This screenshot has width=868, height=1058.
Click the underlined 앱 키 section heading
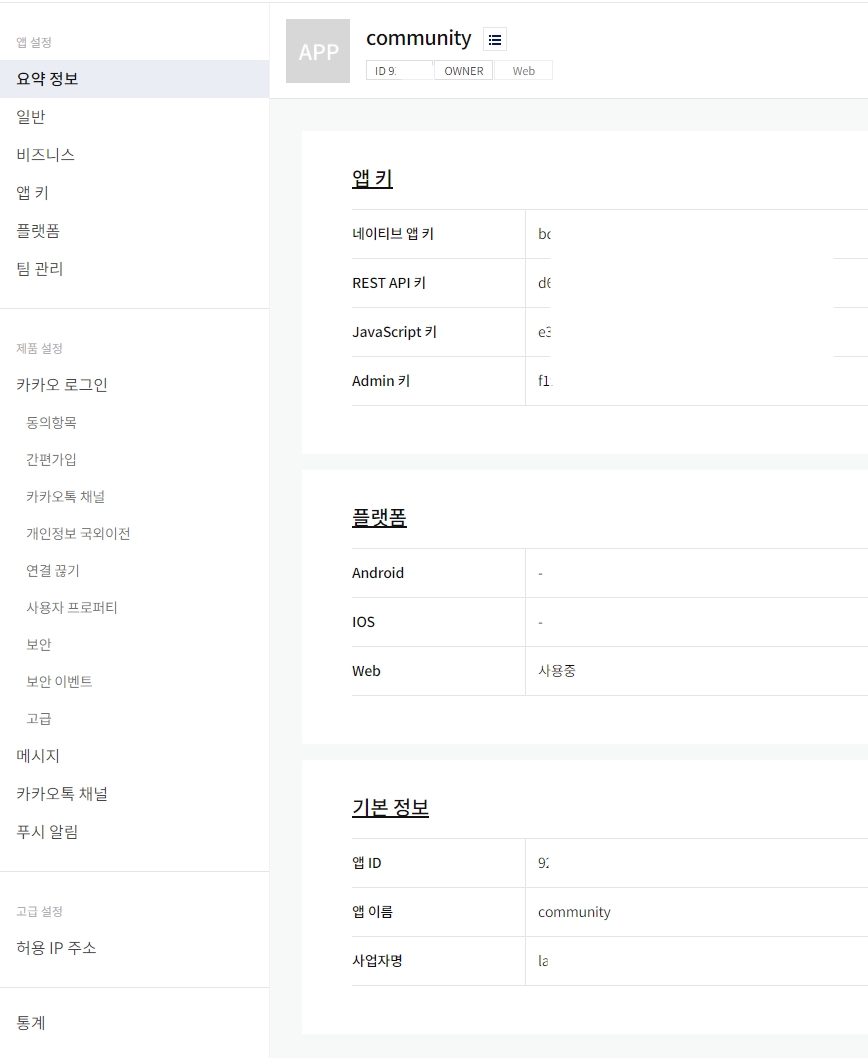372,179
